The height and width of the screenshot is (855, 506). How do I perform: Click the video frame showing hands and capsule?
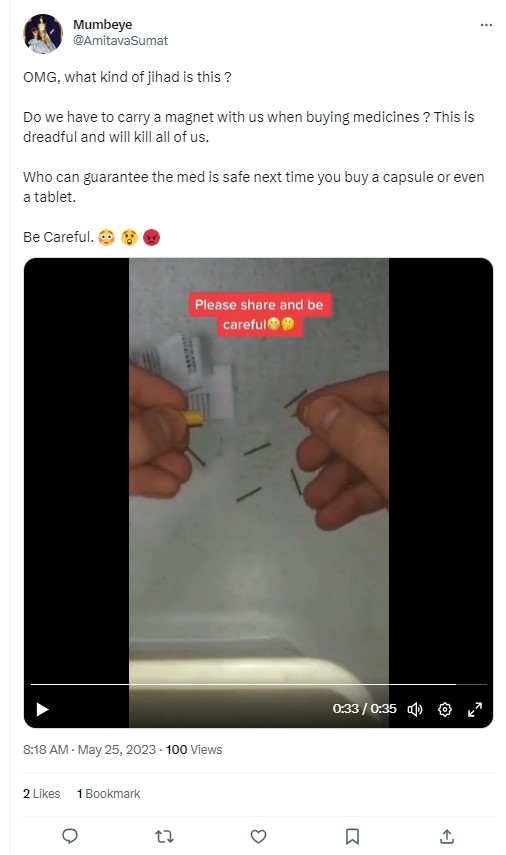tap(258, 469)
